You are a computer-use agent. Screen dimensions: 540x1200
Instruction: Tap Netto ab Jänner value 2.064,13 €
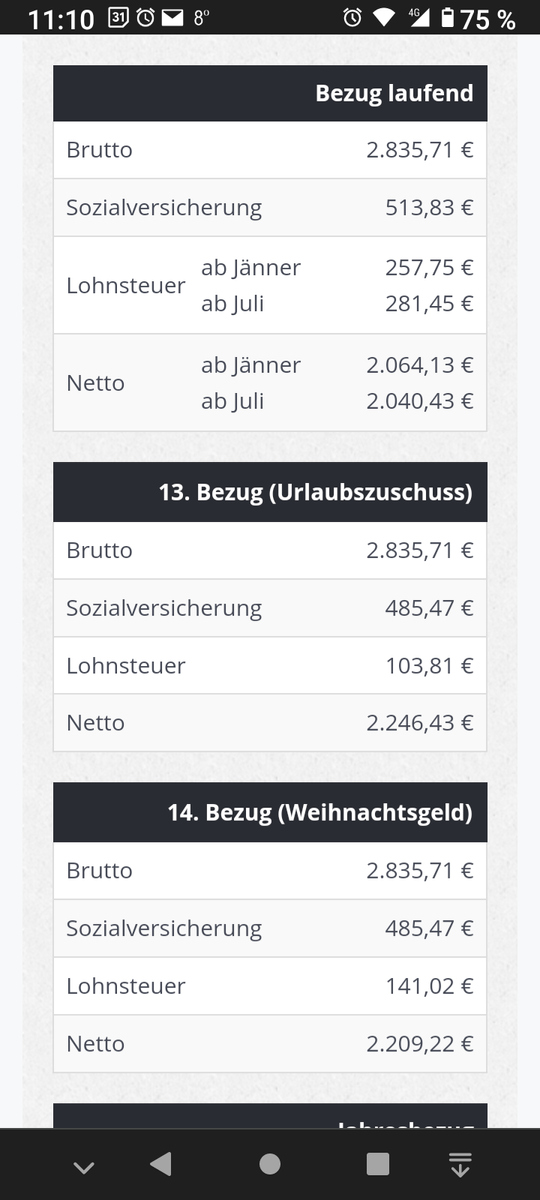point(420,365)
